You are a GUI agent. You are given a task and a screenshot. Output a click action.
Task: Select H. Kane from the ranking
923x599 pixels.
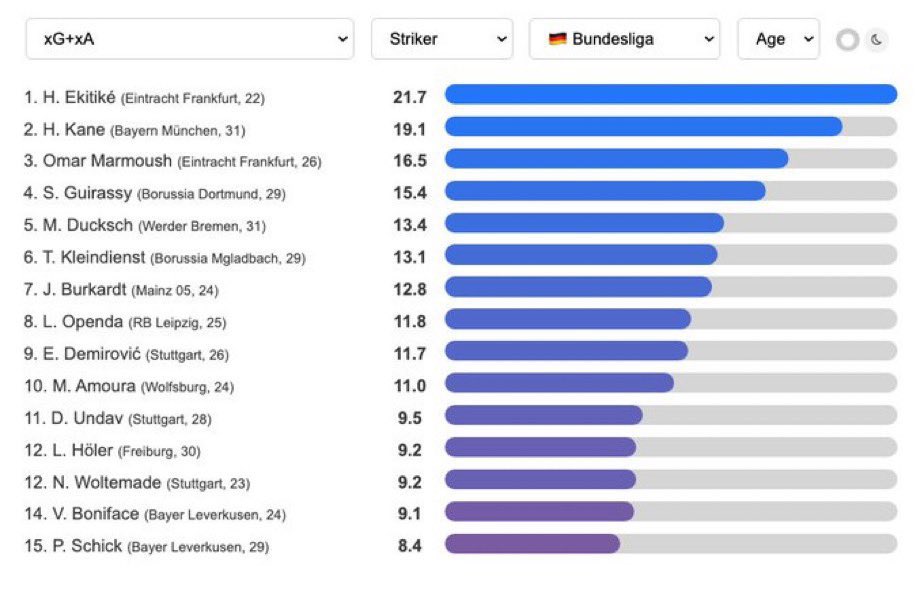coord(74,129)
